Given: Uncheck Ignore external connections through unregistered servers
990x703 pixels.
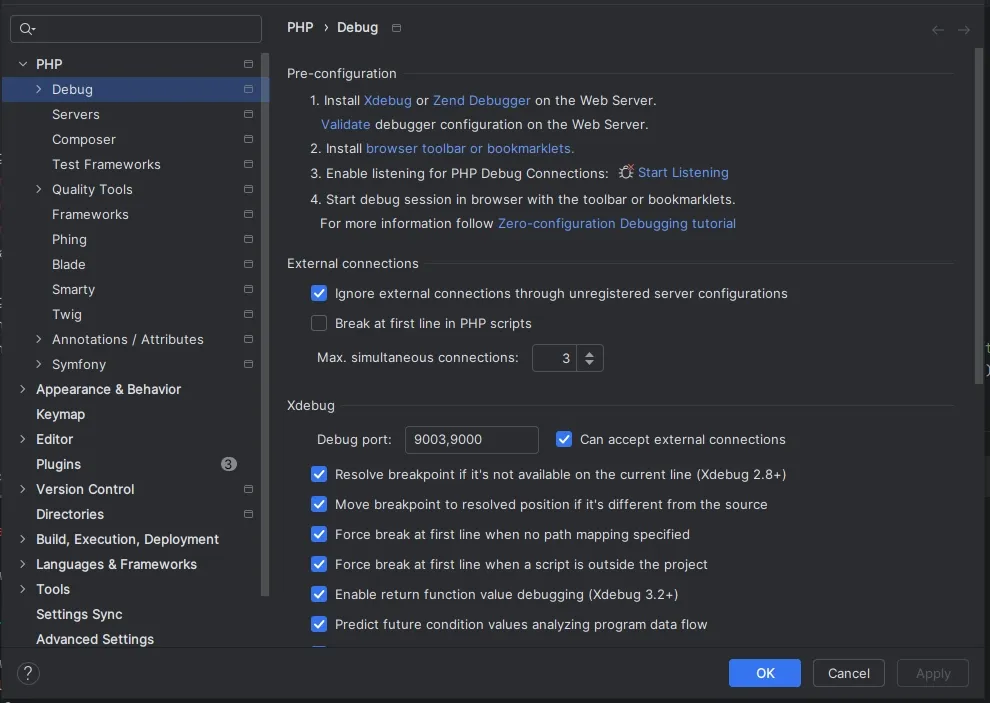Looking at the screenshot, I should pyautogui.click(x=319, y=293).
